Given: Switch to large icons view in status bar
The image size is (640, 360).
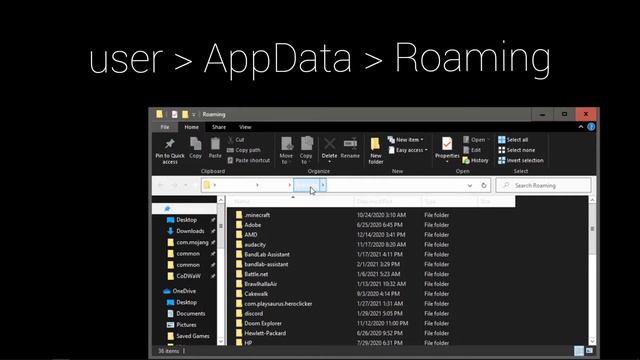Looking at the screenshot, I should coord(589,351).
